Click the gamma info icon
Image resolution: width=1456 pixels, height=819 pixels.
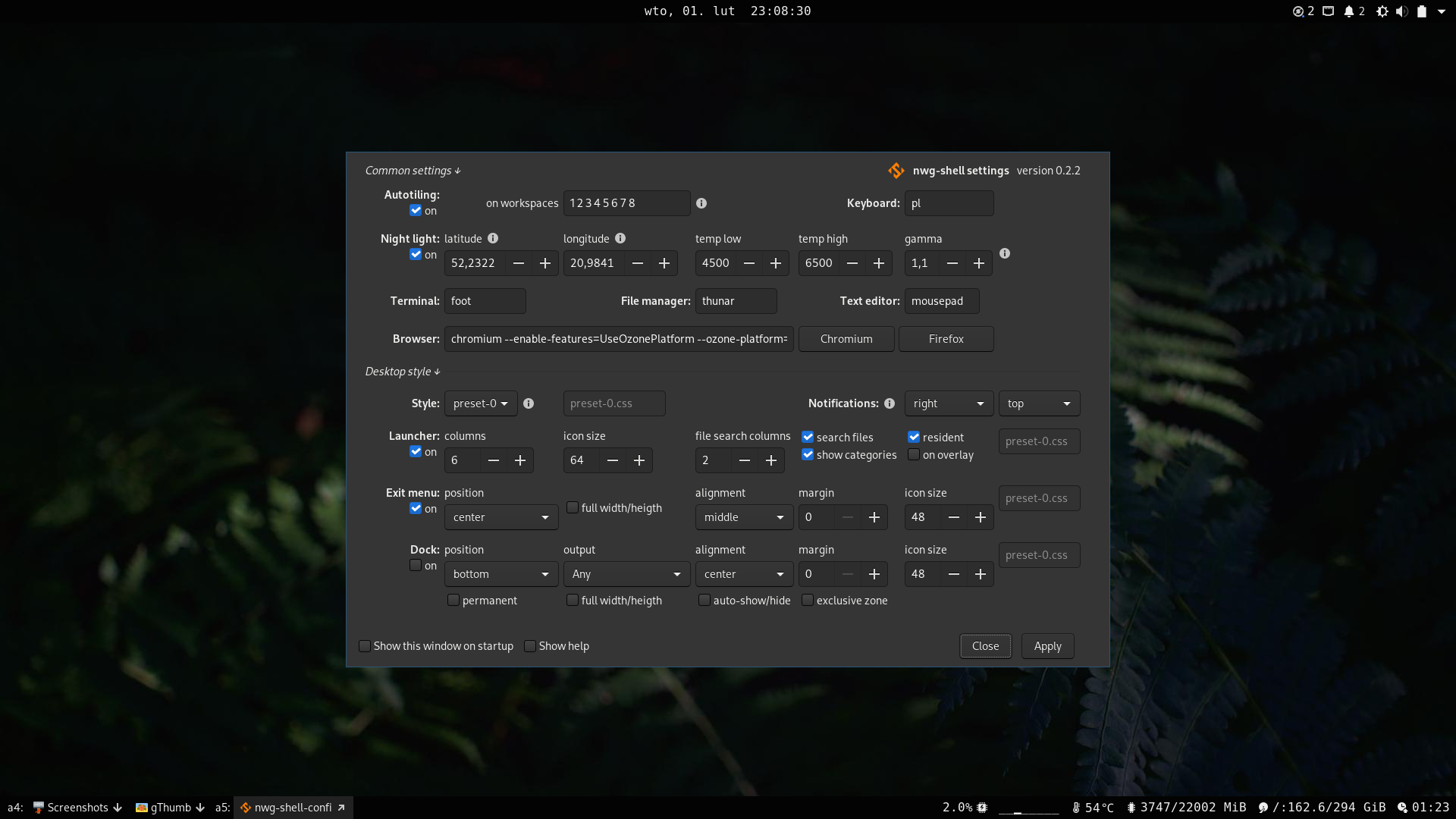[x=1005, y=253]
